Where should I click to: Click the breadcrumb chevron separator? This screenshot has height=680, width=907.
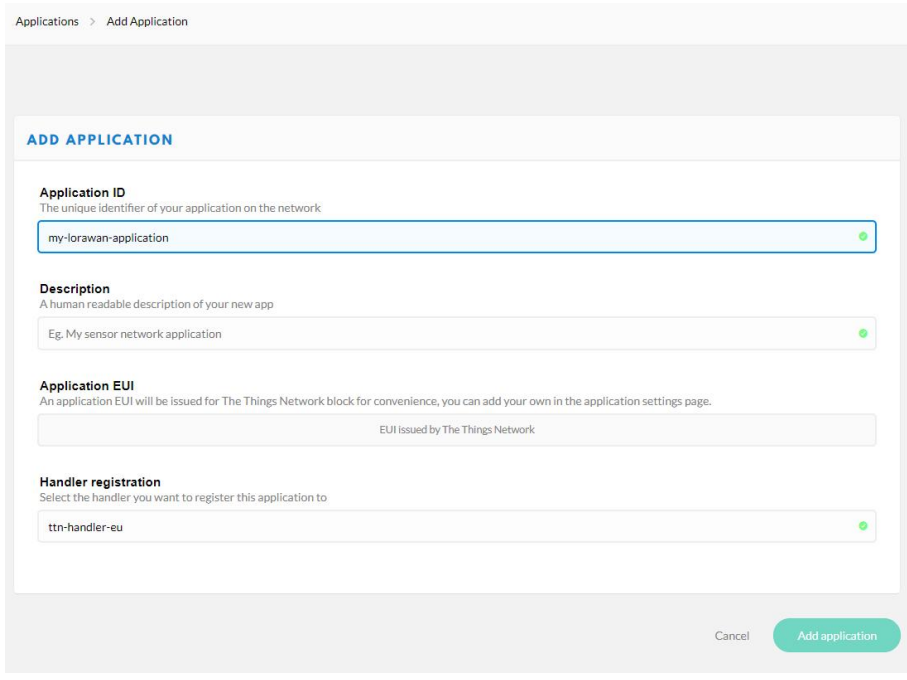[x=92, y=22]
